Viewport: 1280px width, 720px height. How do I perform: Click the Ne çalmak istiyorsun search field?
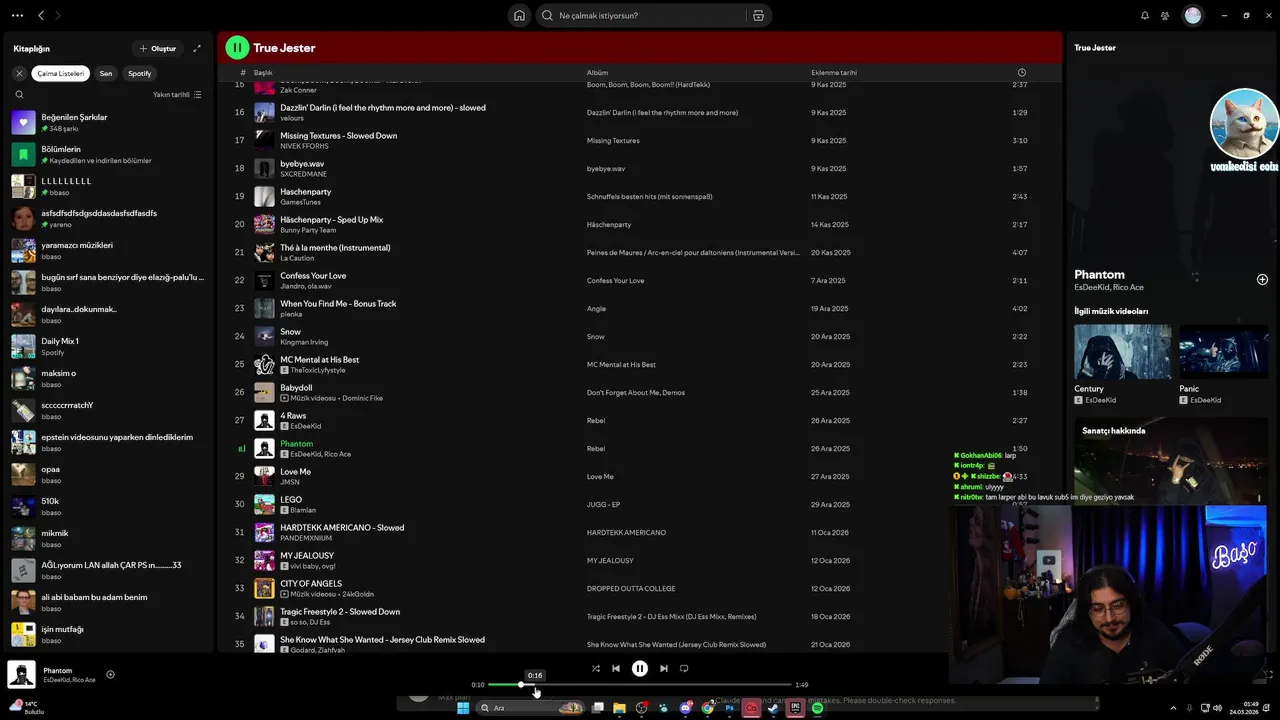[648, 15]
